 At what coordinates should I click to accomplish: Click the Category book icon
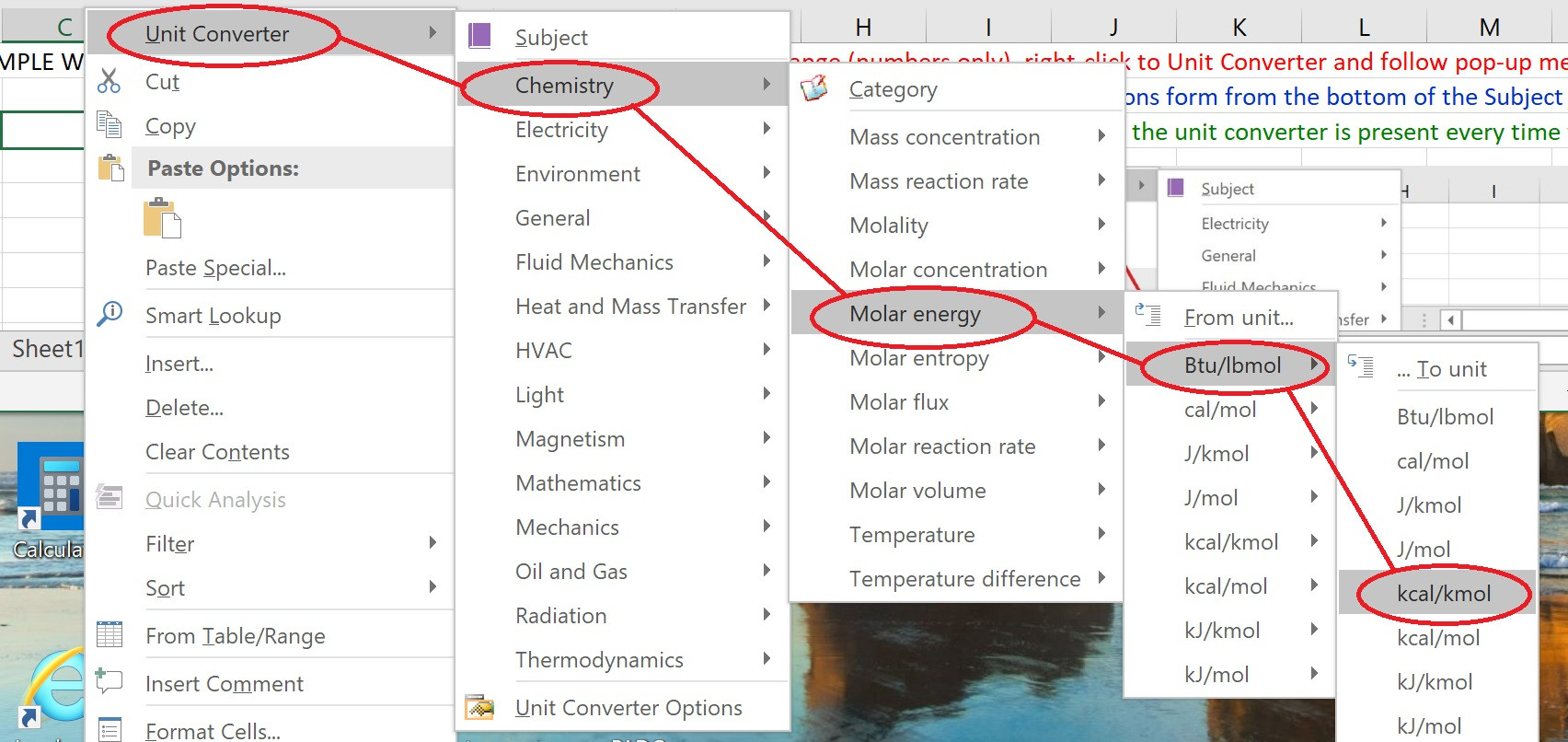point(814,89)
